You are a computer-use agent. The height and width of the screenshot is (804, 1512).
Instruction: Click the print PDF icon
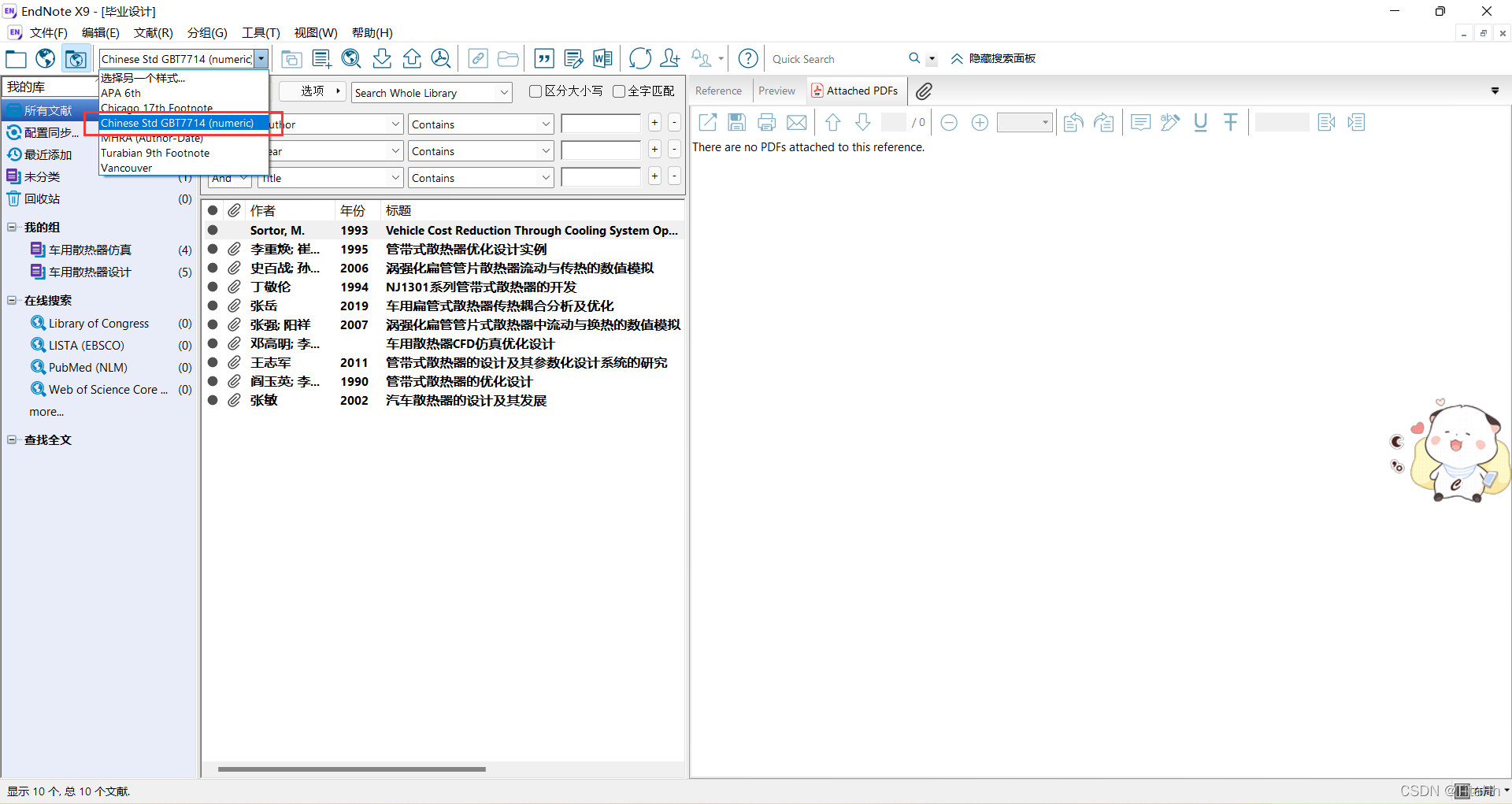point(767,122)
